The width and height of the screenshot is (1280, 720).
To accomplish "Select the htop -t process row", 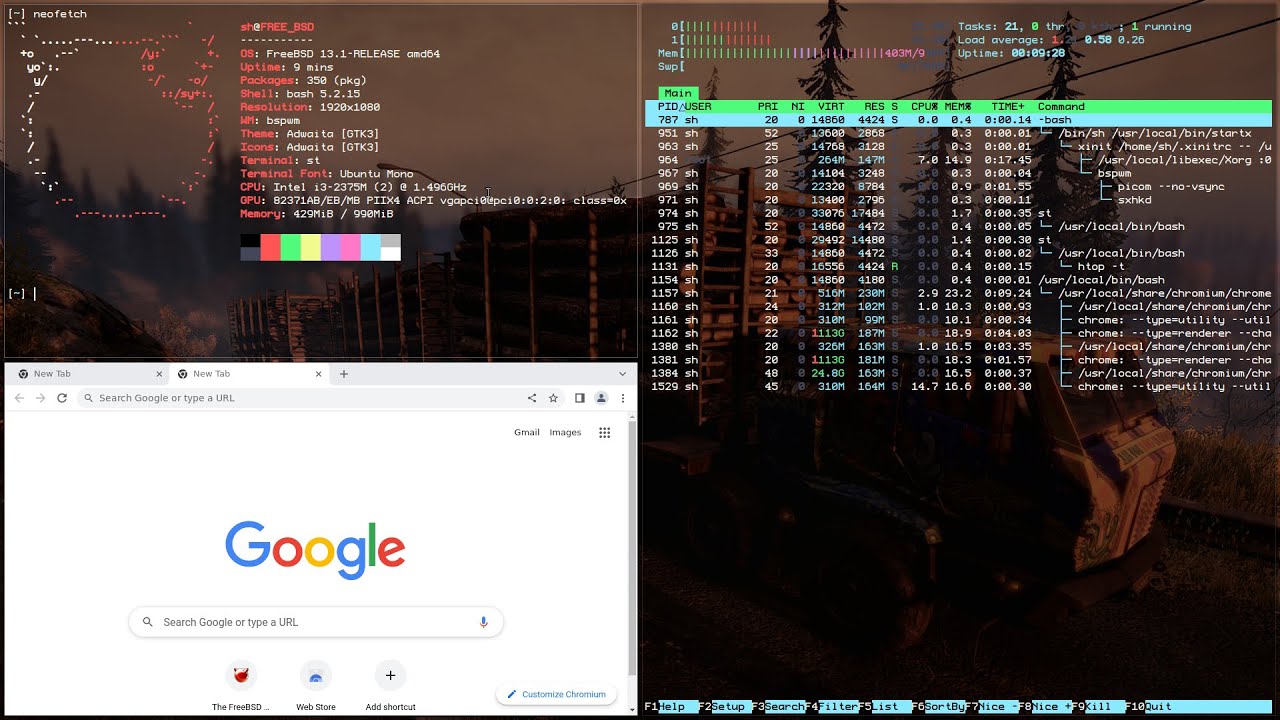I will coord(958,267).
